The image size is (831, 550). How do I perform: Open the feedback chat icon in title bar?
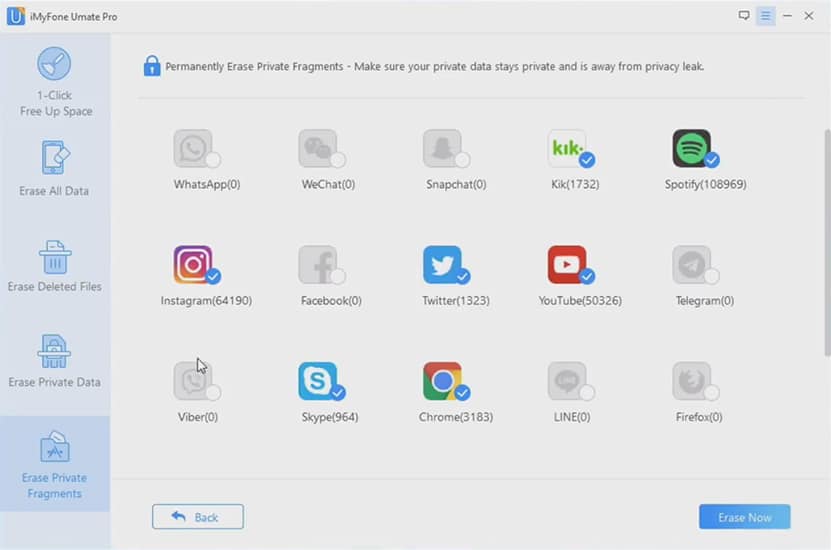[x=744, y=16]
